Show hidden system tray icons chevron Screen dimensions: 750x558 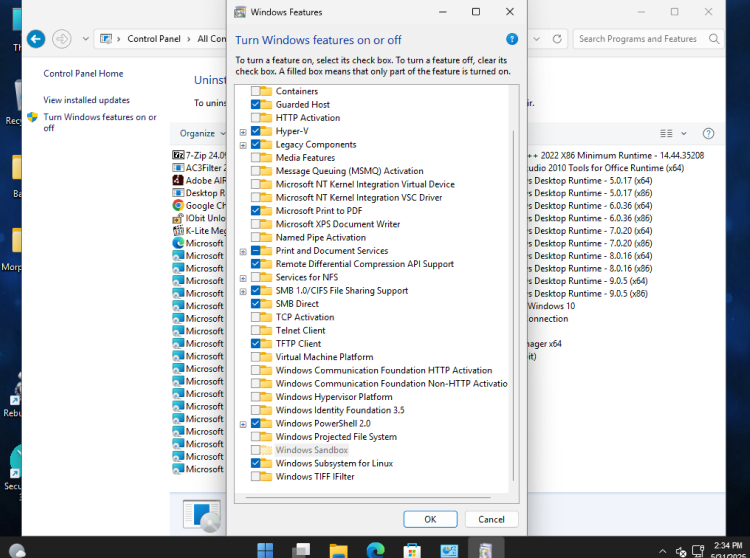point(662,551)
